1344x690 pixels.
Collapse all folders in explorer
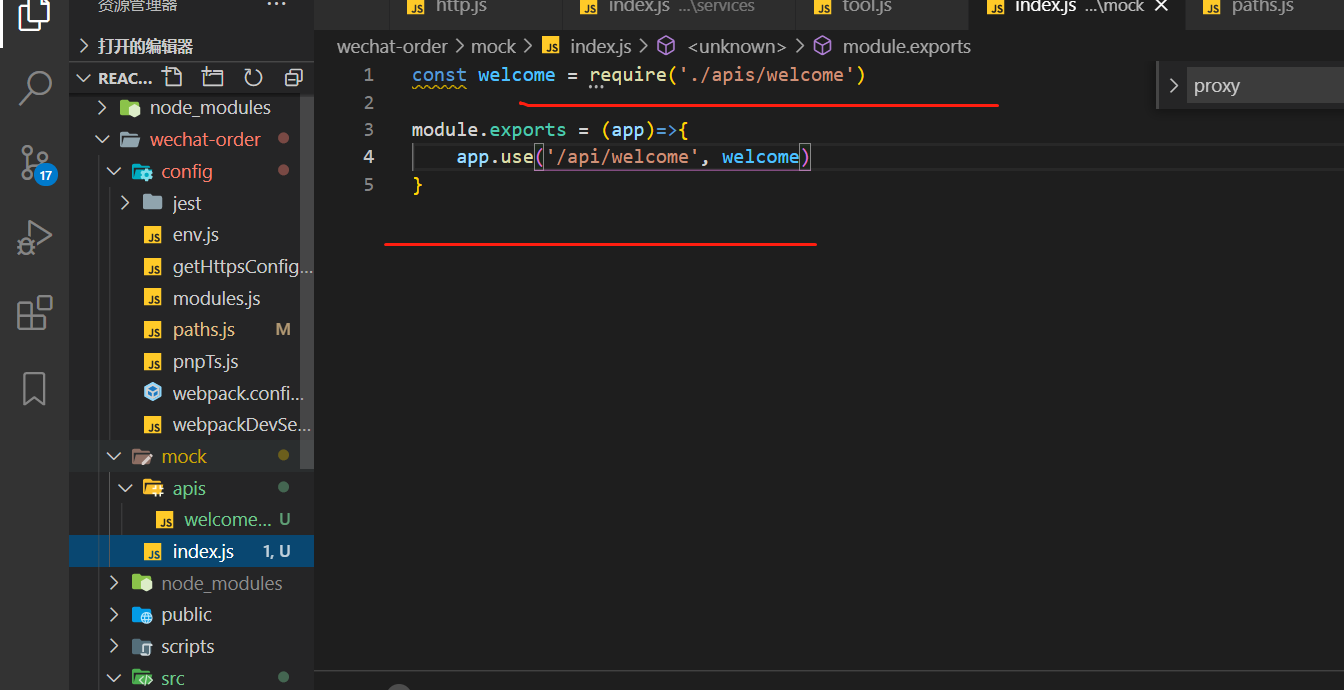point(293,77)
